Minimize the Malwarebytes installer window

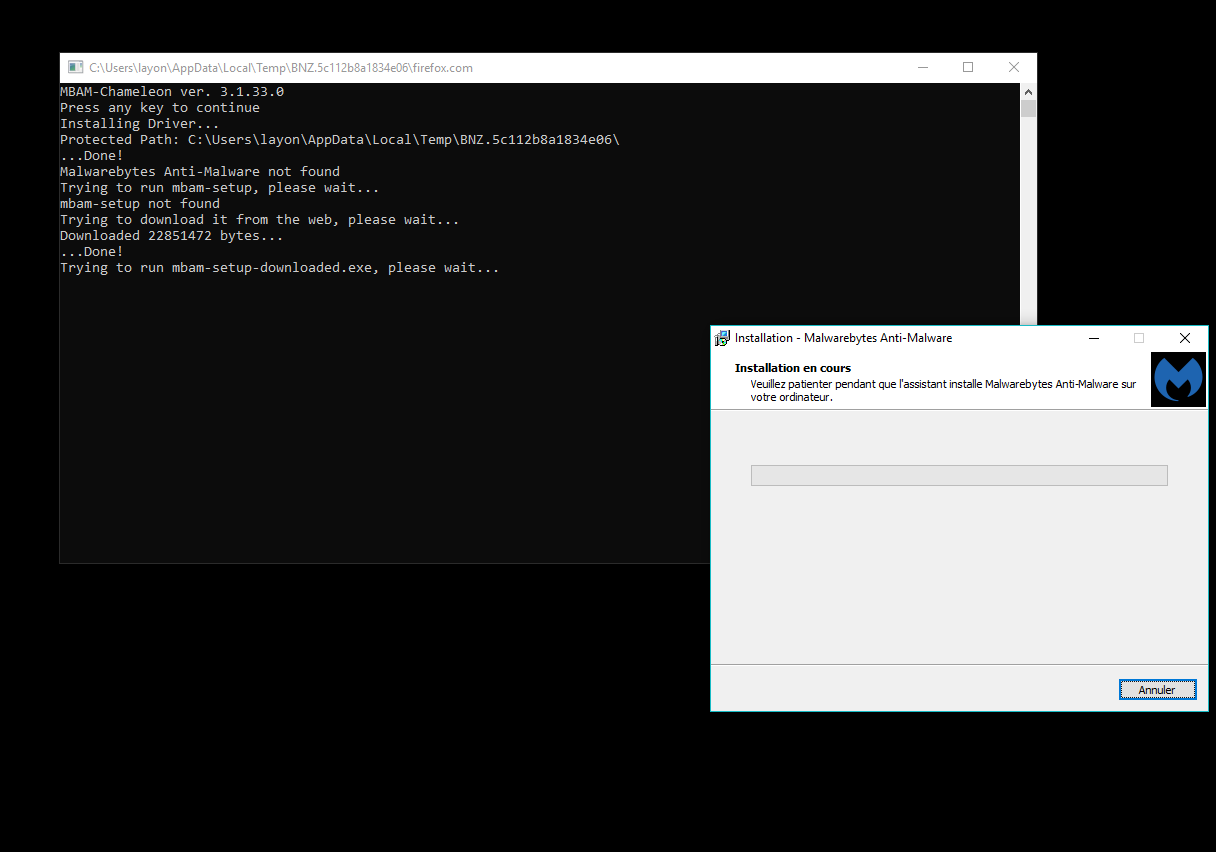pos(1093,338)
